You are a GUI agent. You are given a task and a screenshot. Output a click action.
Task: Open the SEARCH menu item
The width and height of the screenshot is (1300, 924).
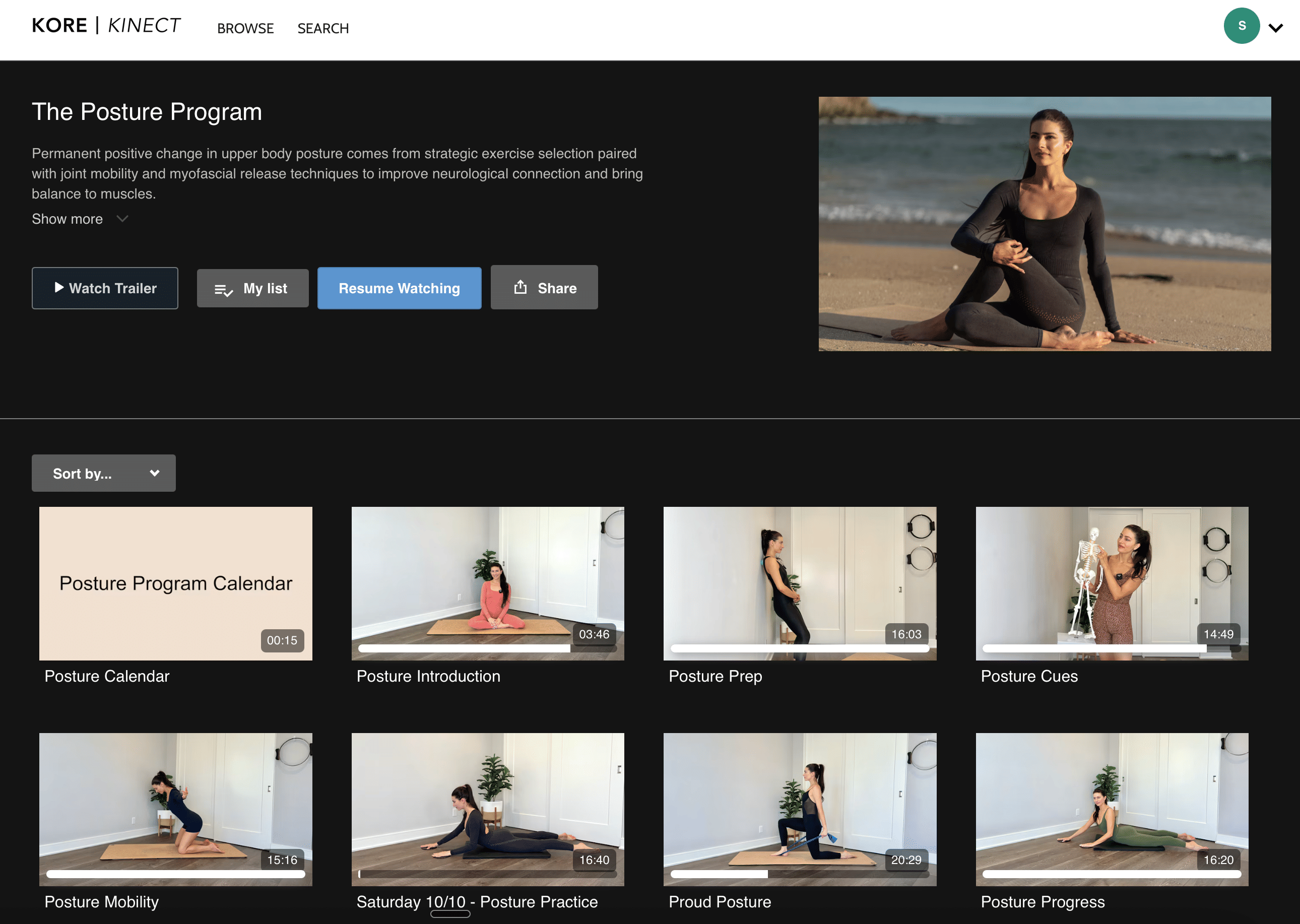click(x=322, y=28)
